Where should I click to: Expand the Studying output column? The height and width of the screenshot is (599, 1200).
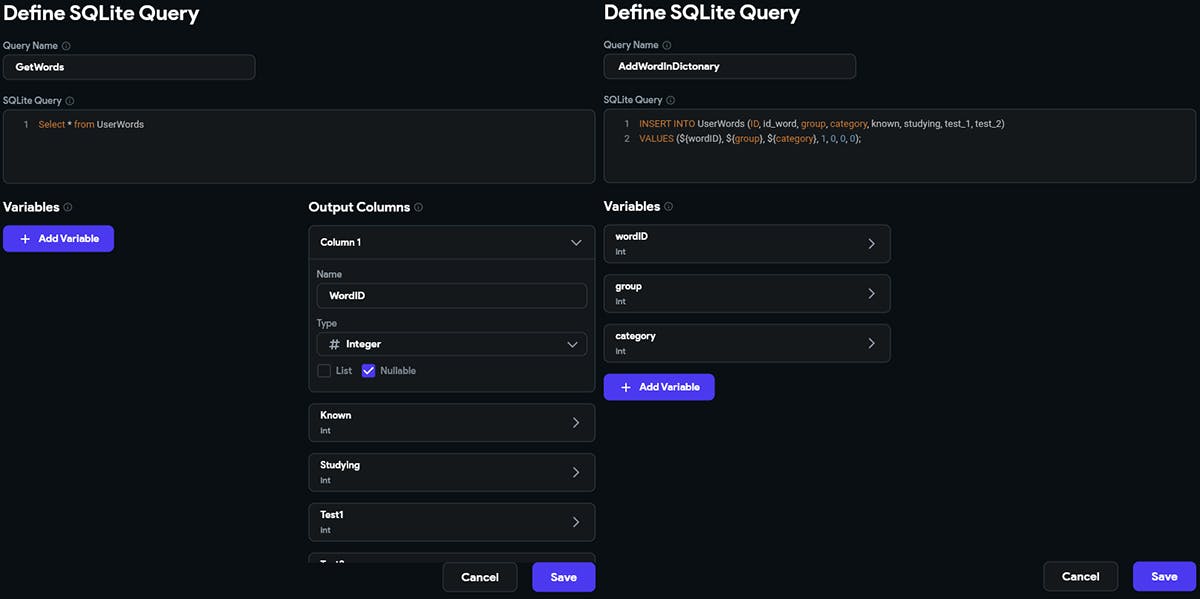(575, 472)
